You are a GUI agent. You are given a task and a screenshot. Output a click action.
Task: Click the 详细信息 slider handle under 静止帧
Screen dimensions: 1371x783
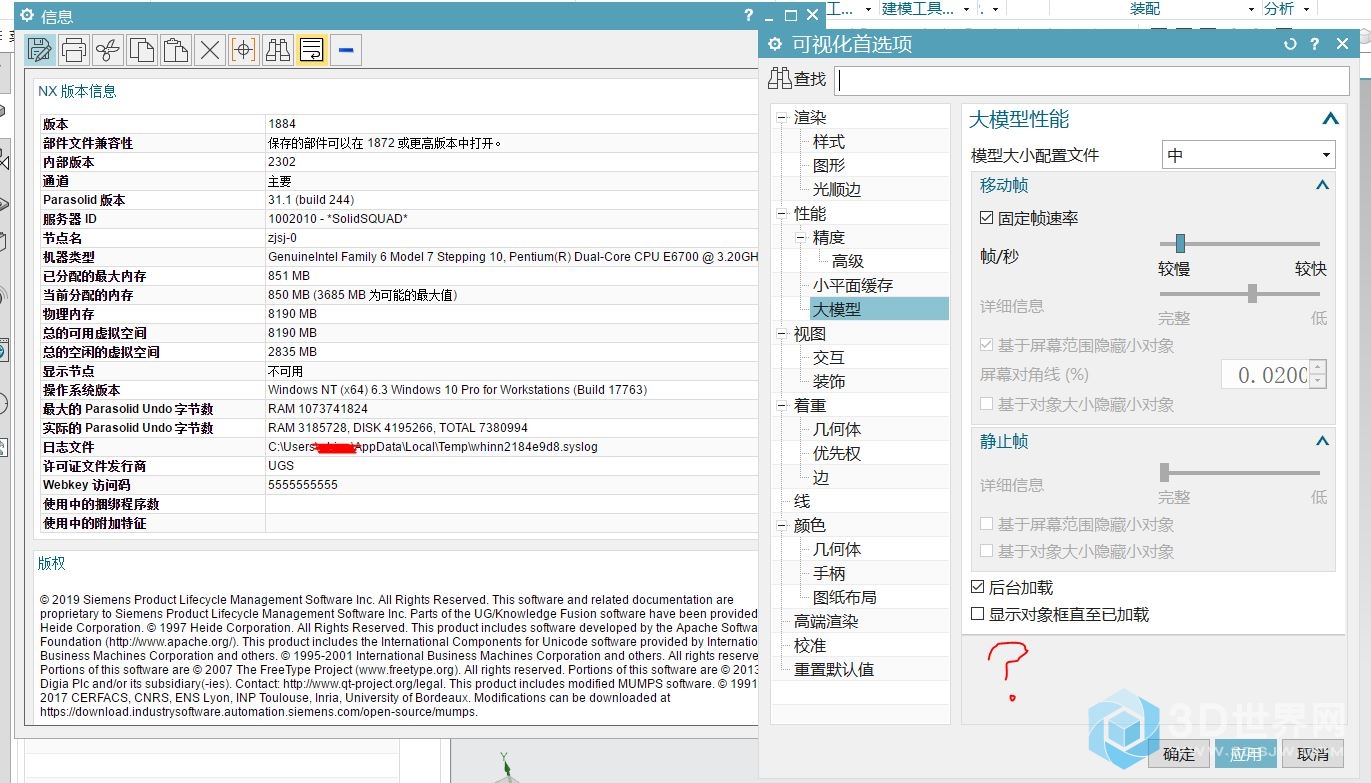(1164, 472)
